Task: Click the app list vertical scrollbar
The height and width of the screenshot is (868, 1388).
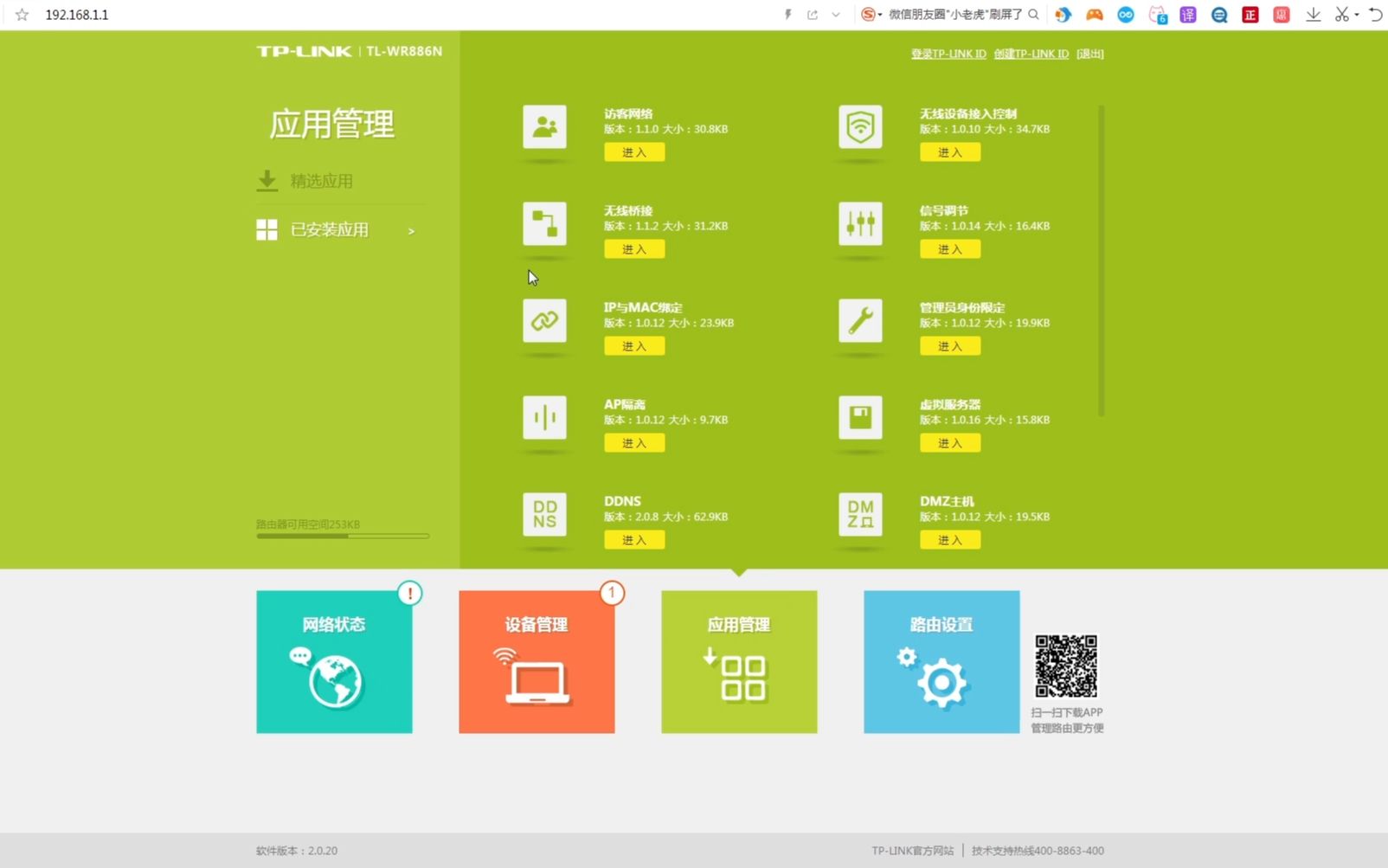Action: pyautogui.click(x=1102, y=260)
